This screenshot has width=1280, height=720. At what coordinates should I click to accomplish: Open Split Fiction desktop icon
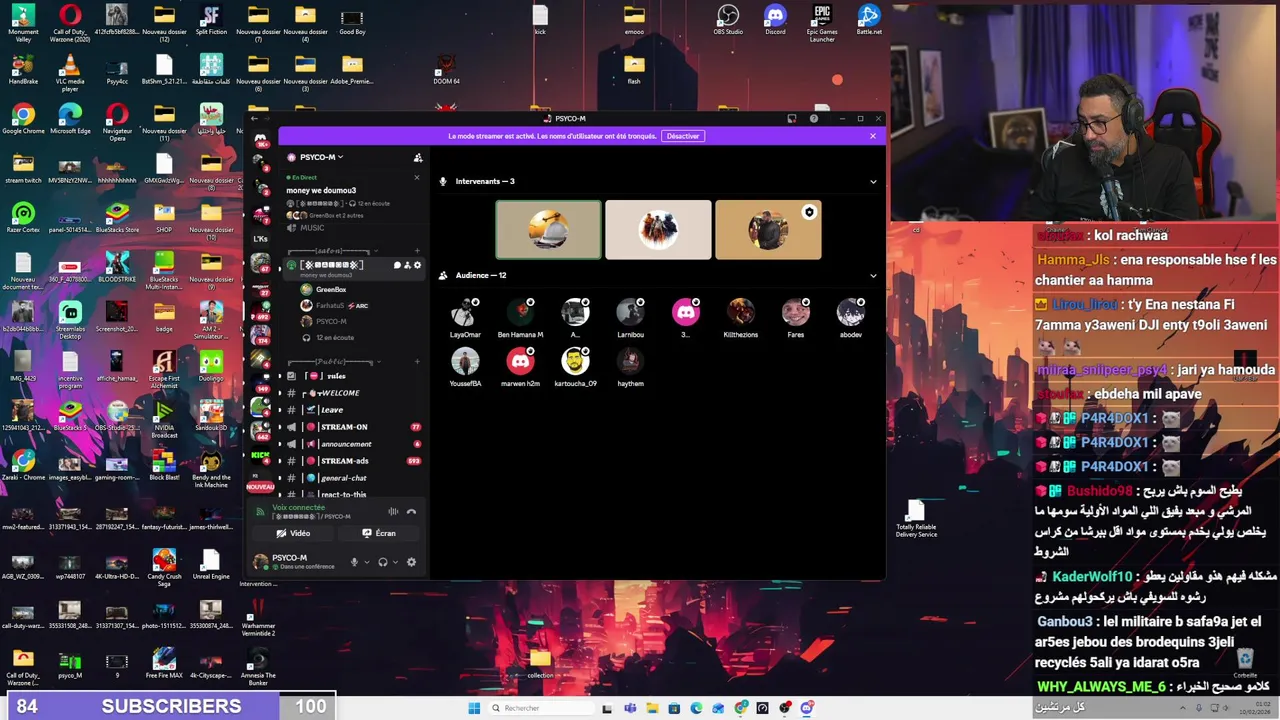pyautogui.click(x=211, y=20)
